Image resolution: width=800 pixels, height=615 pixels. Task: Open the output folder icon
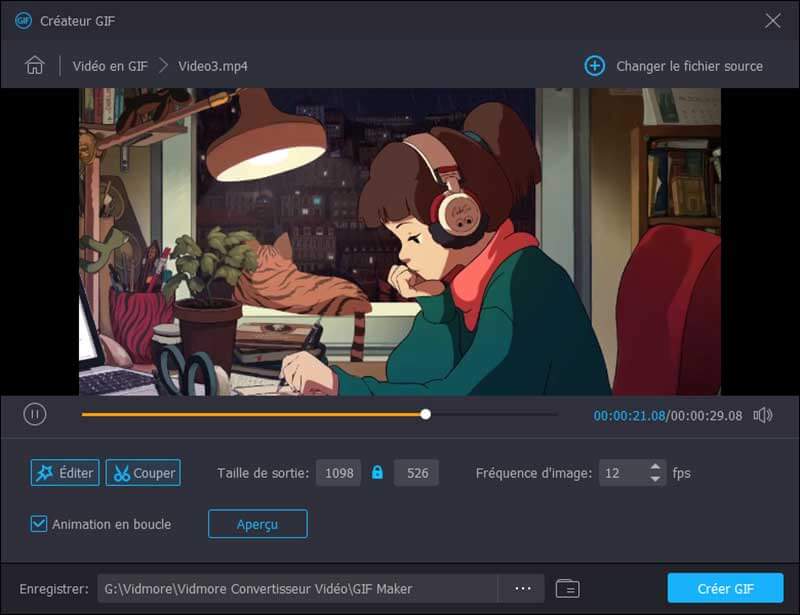tap(567, 589)
